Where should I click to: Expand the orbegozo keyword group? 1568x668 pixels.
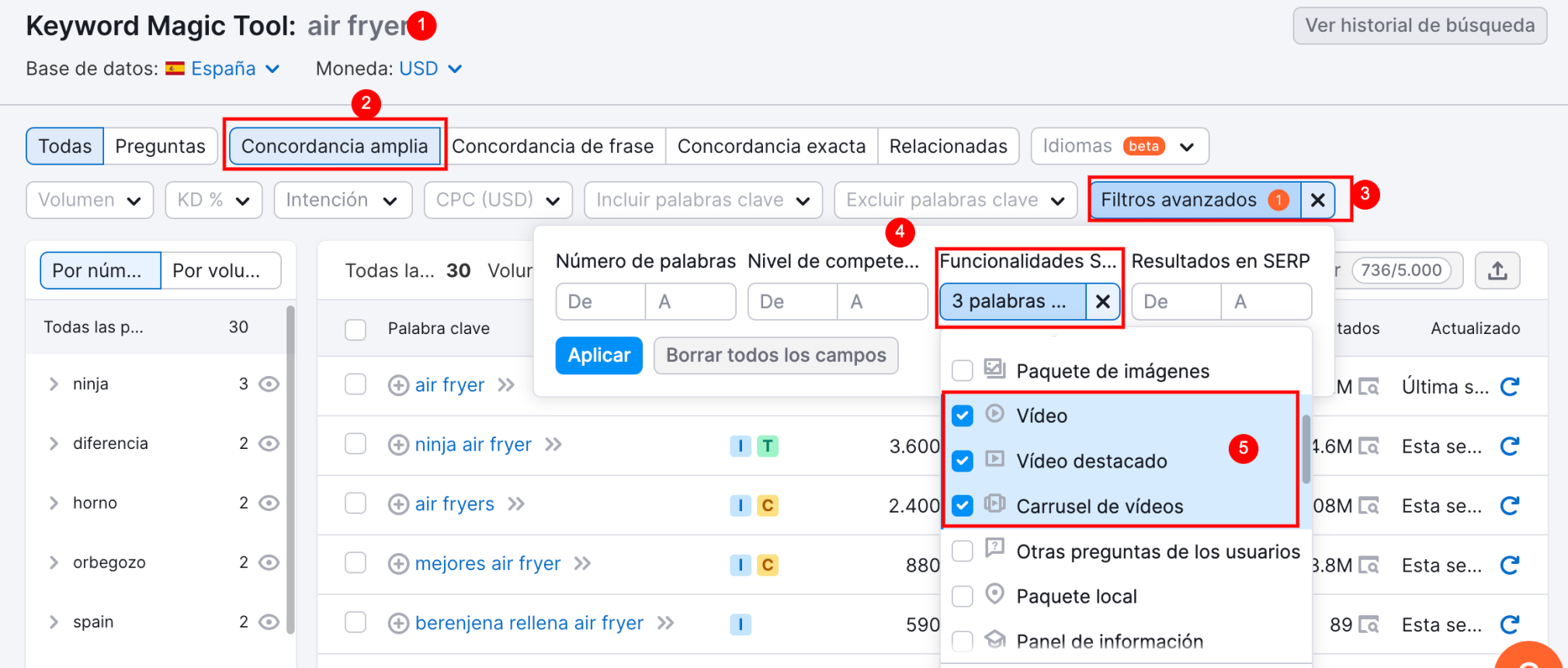point(54,562)
